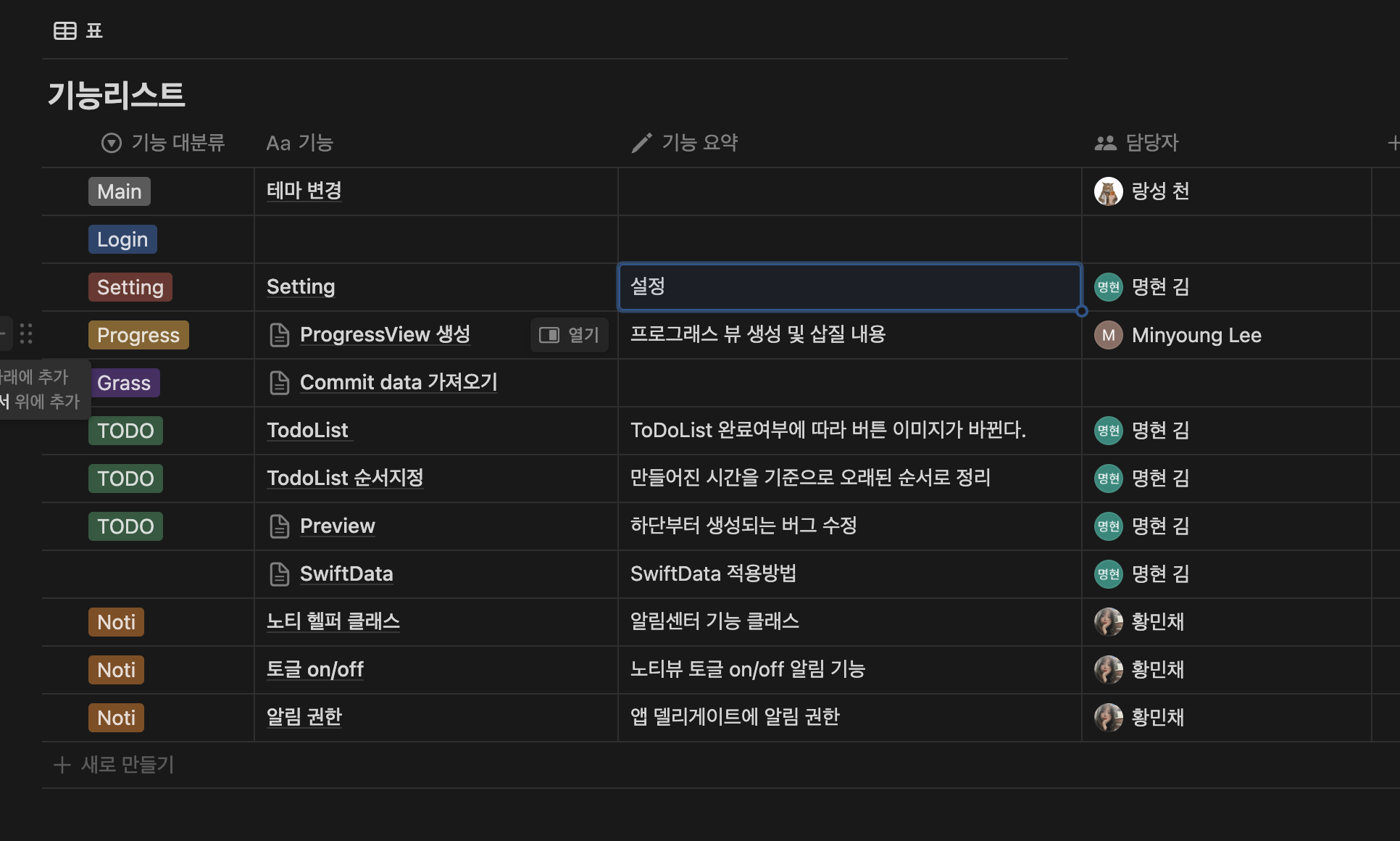Click the drag handle beside Progress row

tap(26, 333)
